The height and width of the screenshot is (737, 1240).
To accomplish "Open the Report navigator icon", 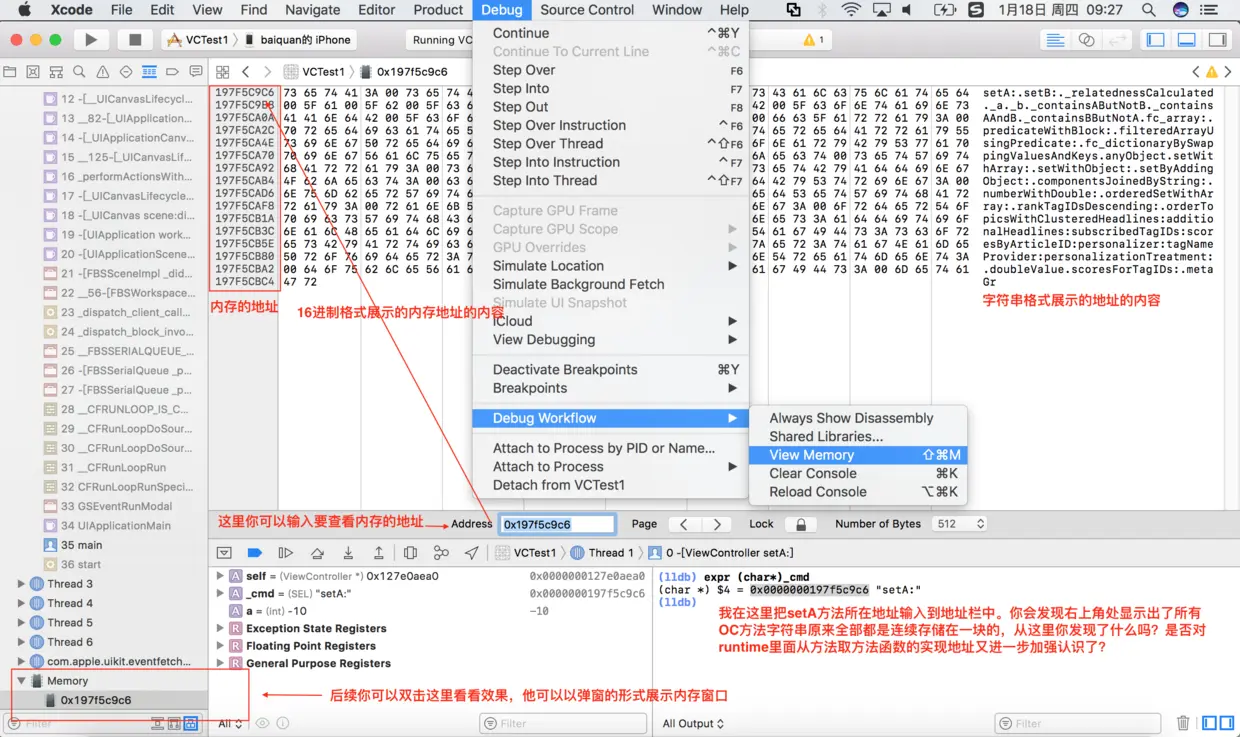I will pyautogui.click(x=194, y=72).
